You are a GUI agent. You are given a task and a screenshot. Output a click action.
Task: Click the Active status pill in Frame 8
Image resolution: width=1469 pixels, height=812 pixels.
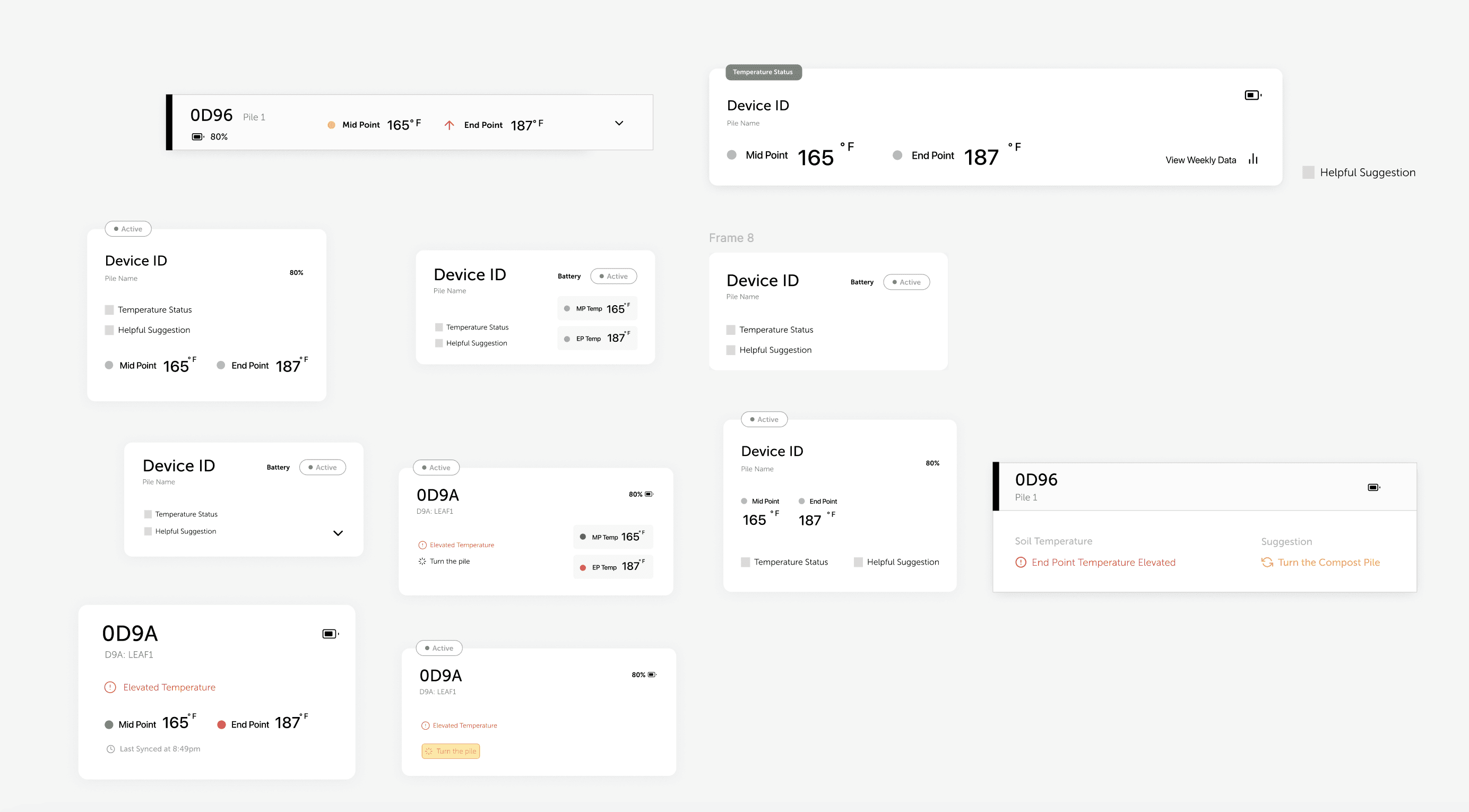click(906, 282)
